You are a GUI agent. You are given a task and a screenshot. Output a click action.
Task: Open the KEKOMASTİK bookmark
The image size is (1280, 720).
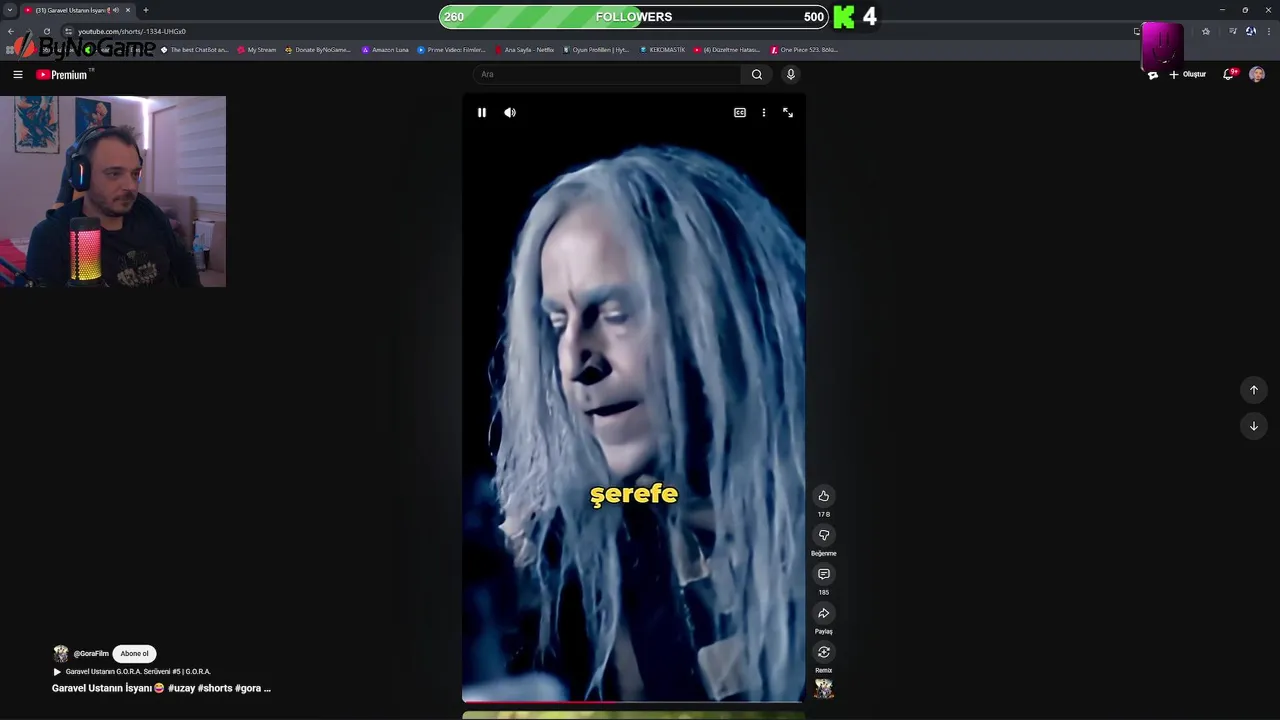662,50
